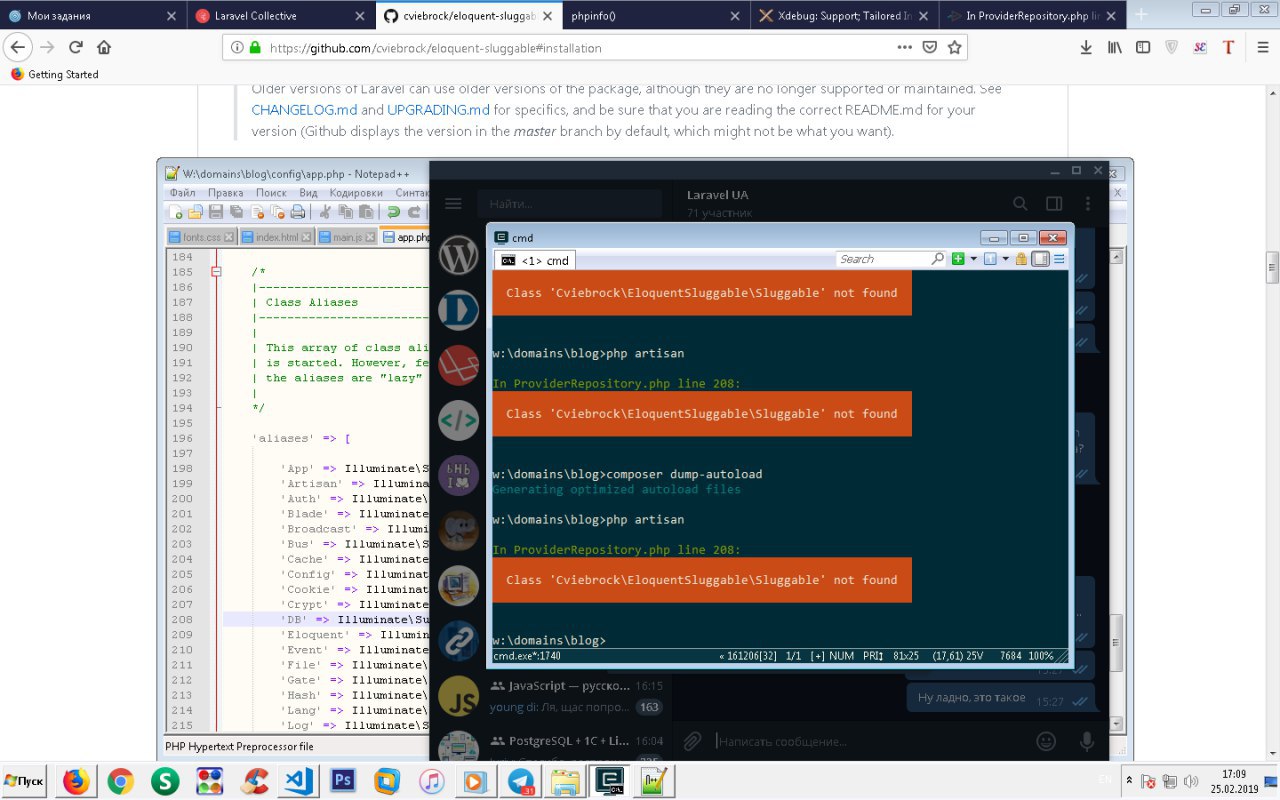Click the Telegram attach paperclip icon
The width and height of the screenshot is (1280, 800).
click(x=691, y=741)
